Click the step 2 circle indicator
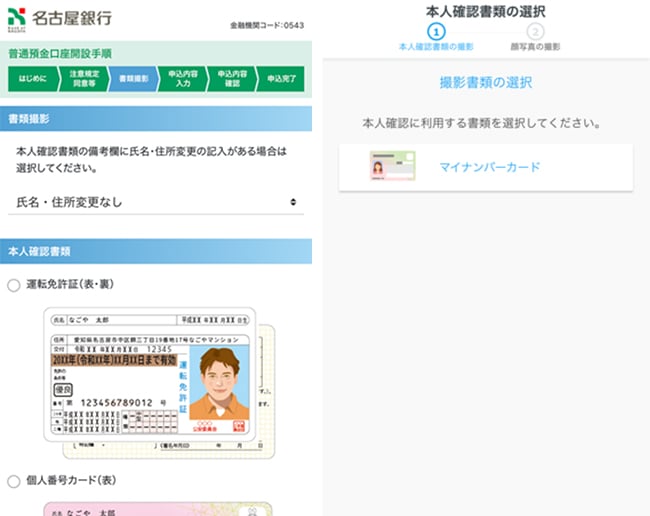 tap(535, 31)
